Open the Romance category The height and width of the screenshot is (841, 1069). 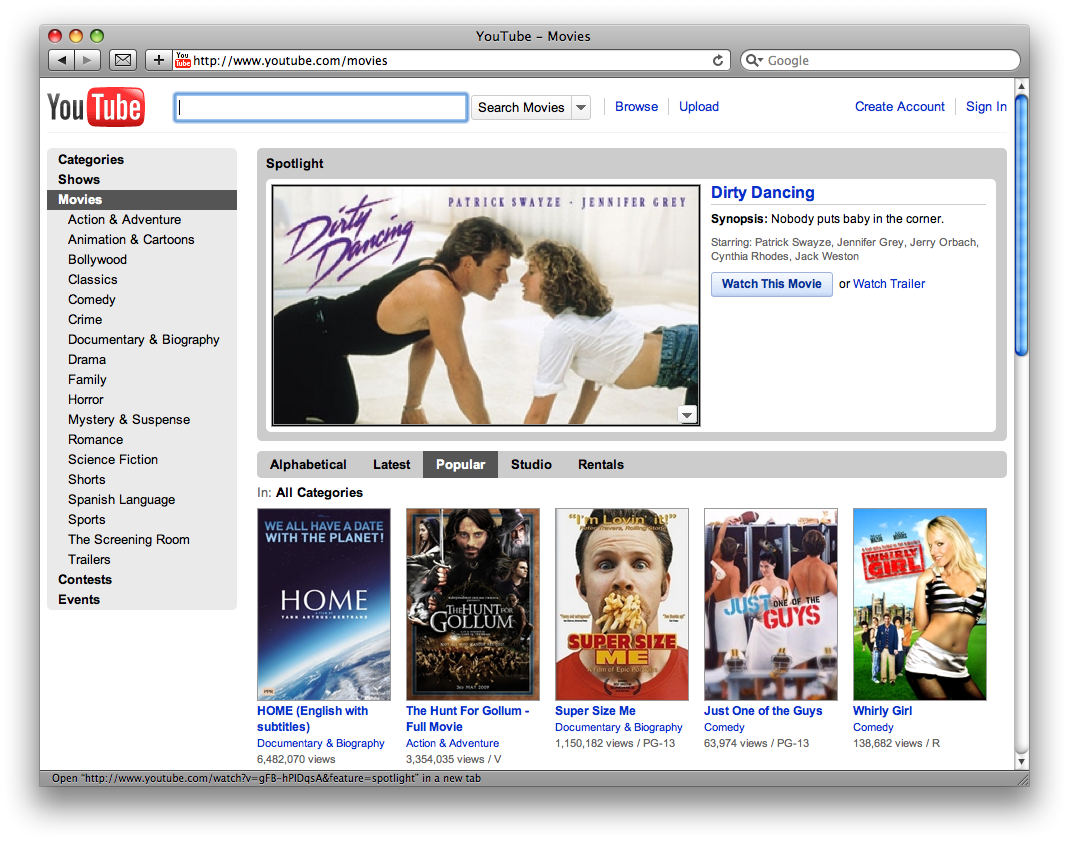point(95,440)
